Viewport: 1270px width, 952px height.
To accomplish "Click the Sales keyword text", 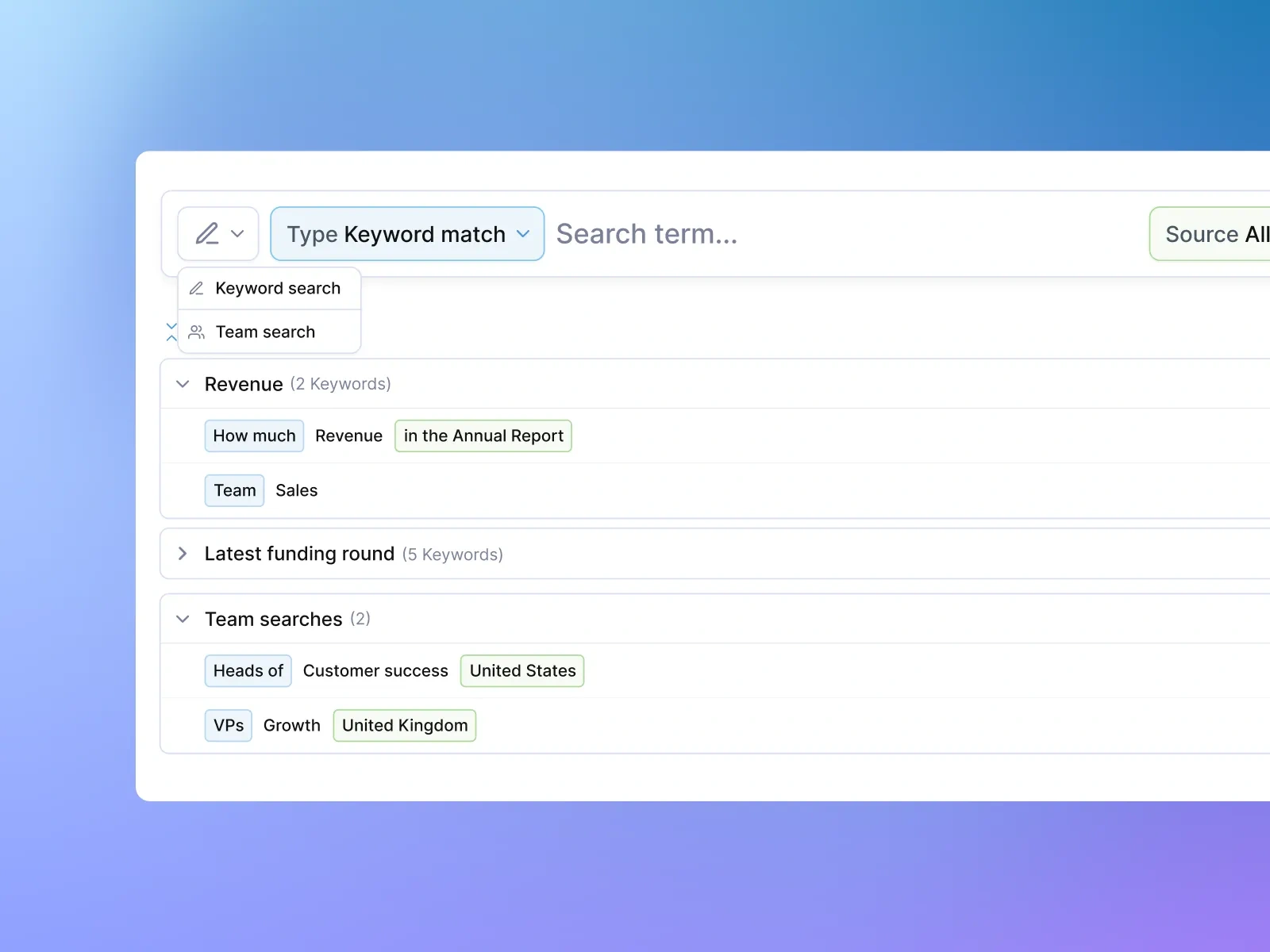I will click(x=297, y=490).
